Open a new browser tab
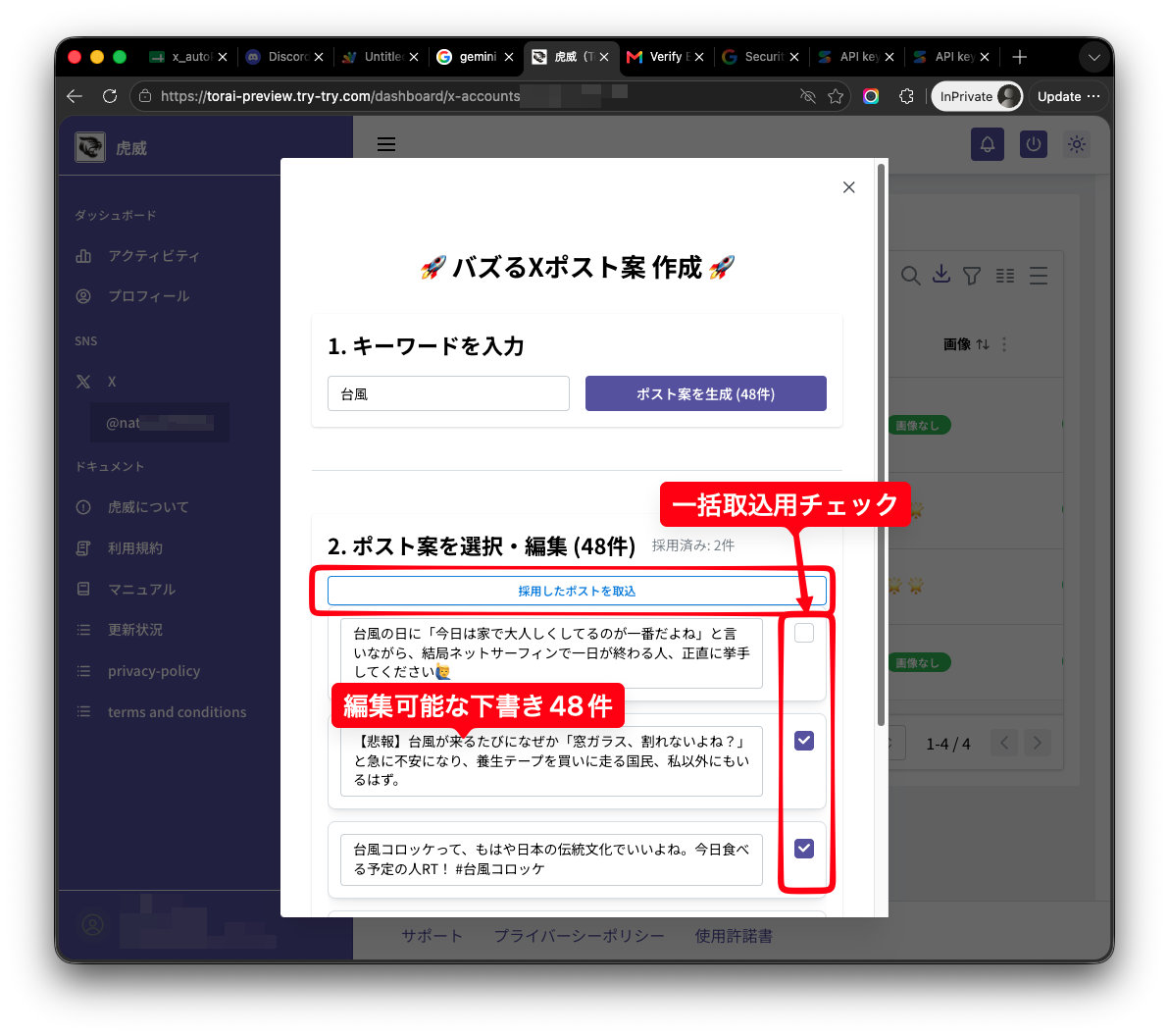This screenshot has width=1169, height=1036. pyautogui.click(x=1019, y=57)
